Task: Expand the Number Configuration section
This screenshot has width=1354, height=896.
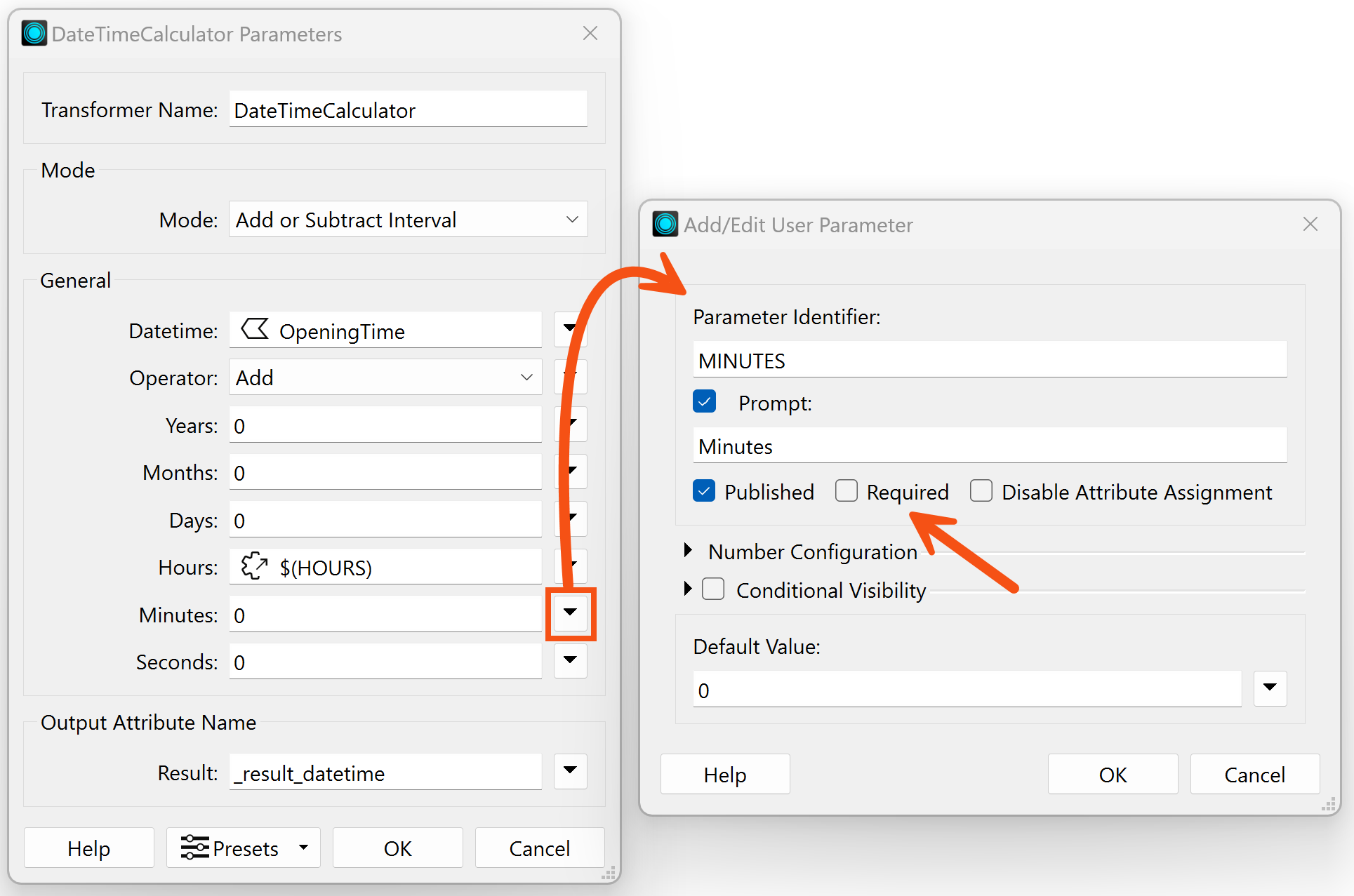Action: click(686, 551)
